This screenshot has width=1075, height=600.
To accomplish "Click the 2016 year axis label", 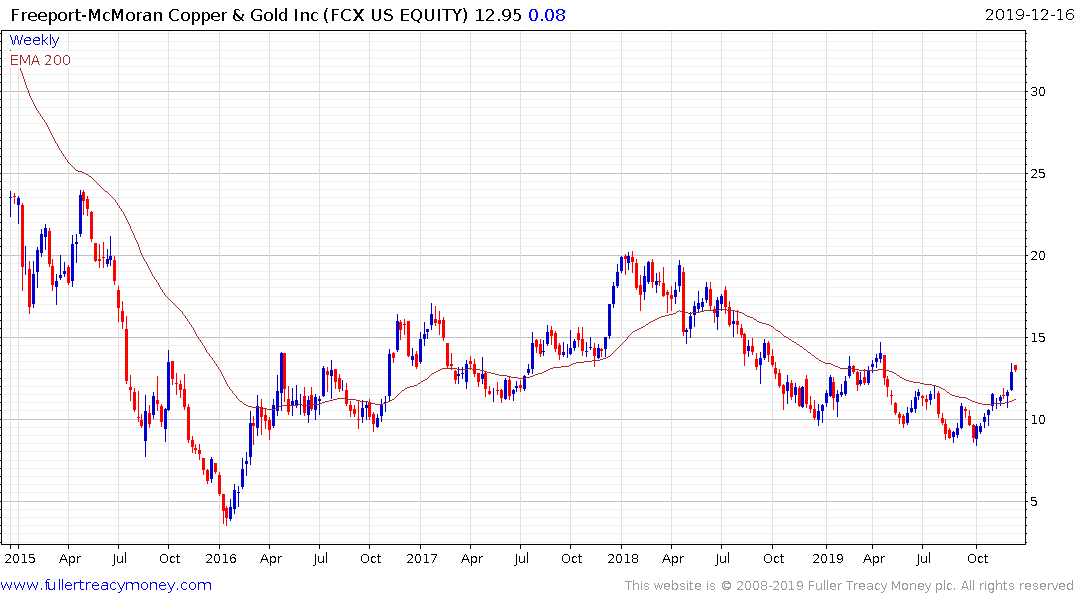I will pos(221,558).
